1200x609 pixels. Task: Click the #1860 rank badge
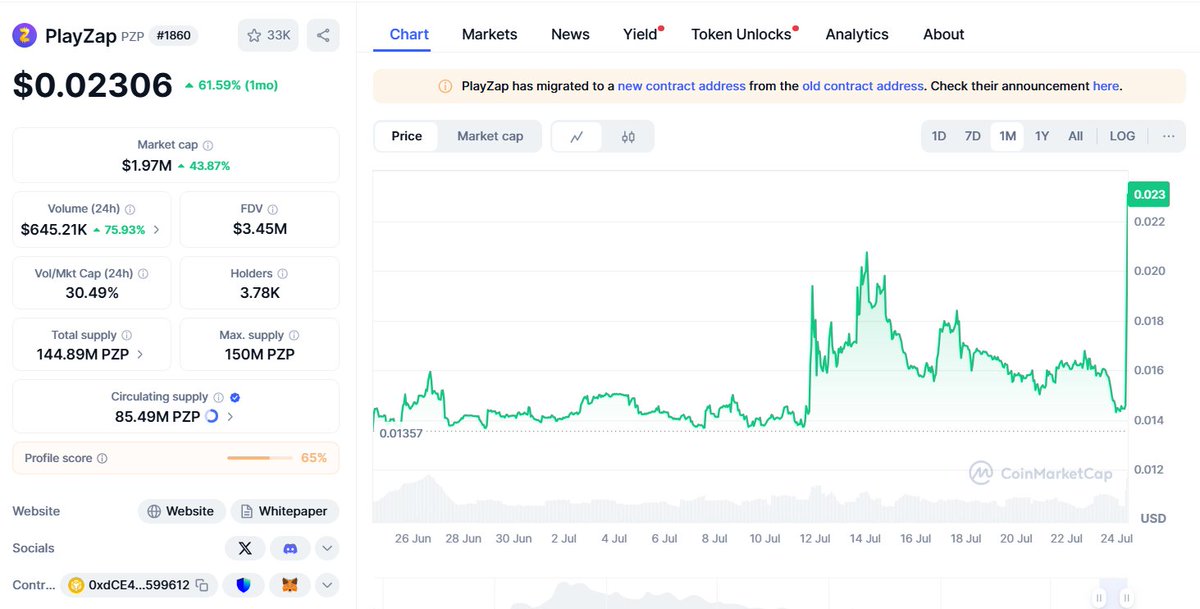point(174,36)
